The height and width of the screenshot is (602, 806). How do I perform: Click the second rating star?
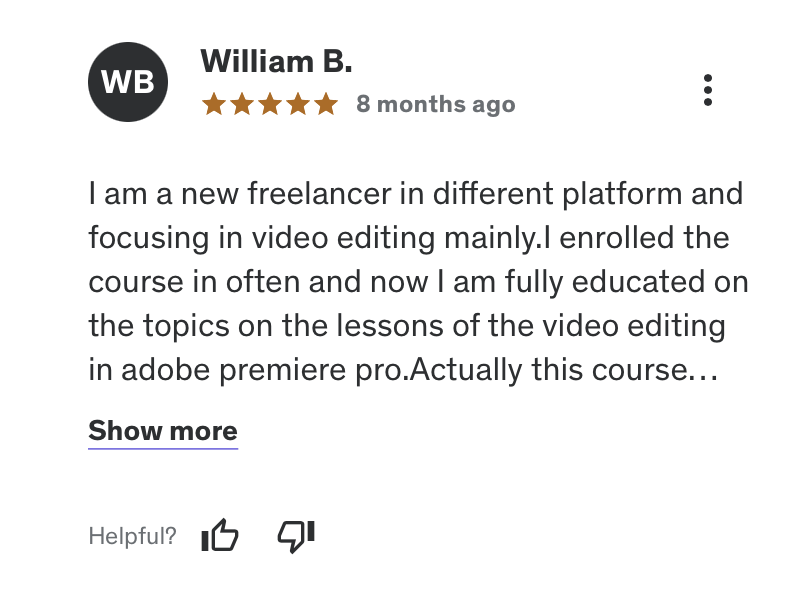(x=242, y=104)
